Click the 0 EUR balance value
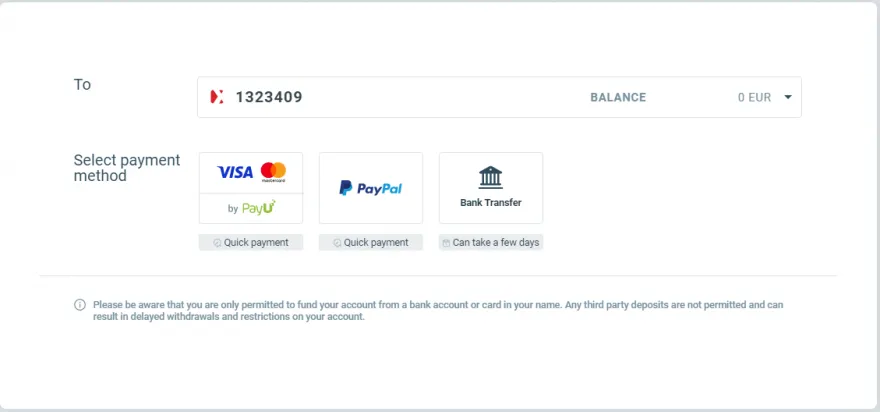Image resolution: width=880 pixels, height=412 pixels. click(x=754, y=97)
